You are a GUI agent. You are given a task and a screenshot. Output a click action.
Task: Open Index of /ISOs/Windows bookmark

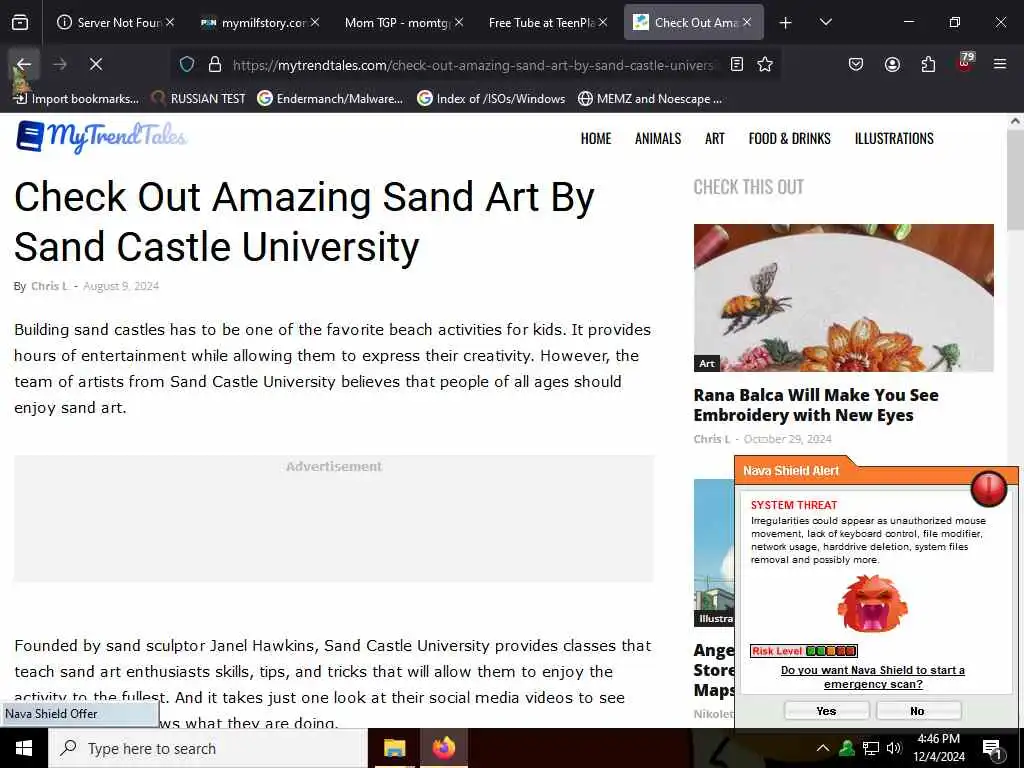(491, 99)
